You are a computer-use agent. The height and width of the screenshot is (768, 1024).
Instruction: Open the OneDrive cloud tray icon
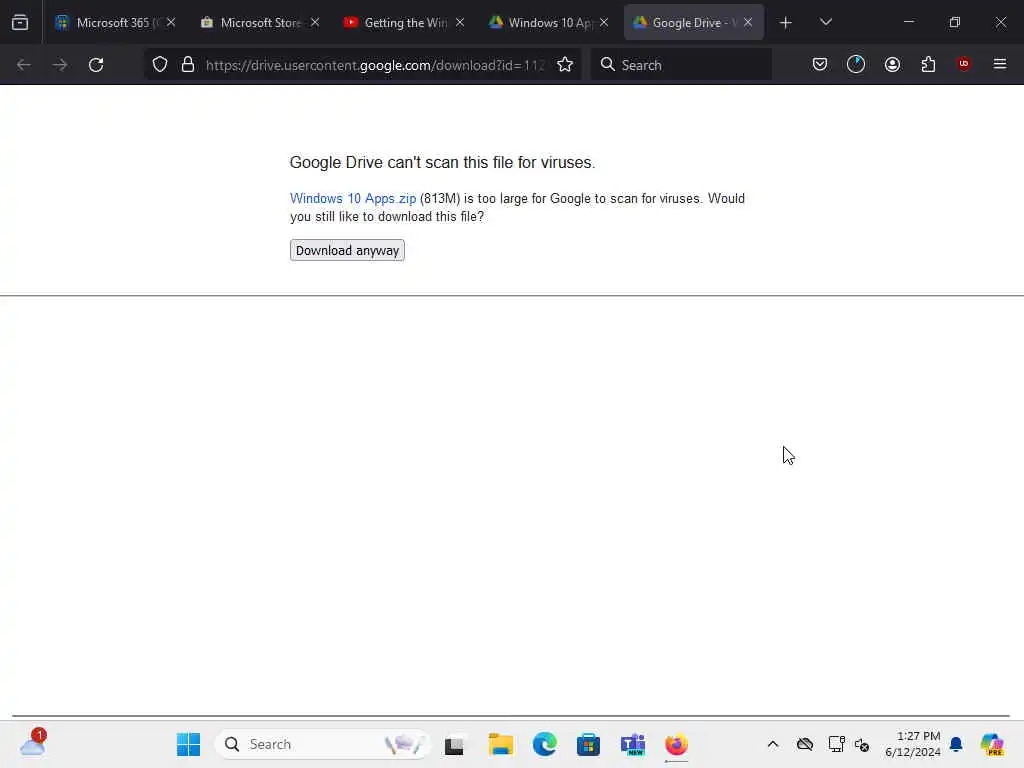pos(805,744)
